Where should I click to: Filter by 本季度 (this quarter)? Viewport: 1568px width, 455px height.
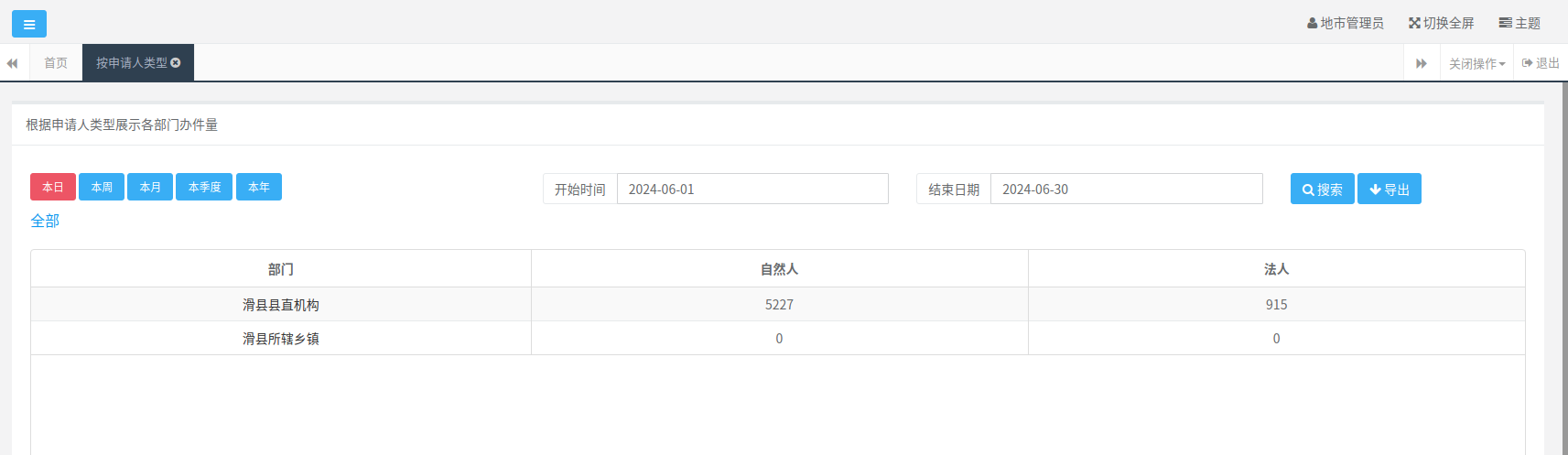(204, 187)
